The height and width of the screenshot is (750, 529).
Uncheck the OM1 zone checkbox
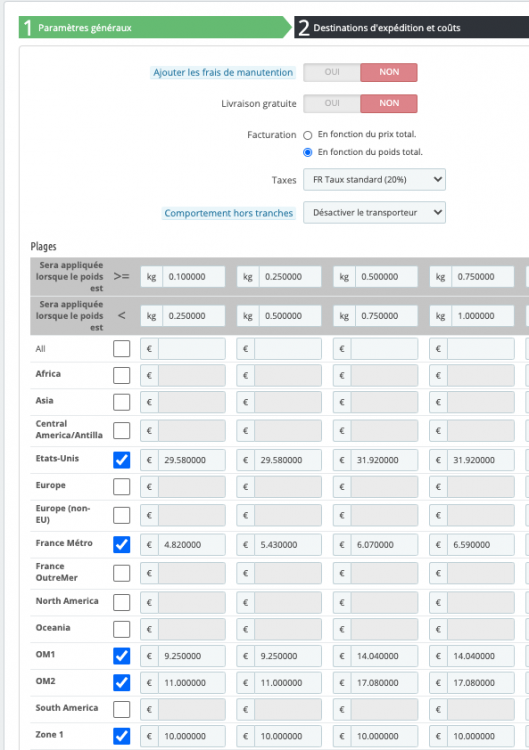(121, 656)
